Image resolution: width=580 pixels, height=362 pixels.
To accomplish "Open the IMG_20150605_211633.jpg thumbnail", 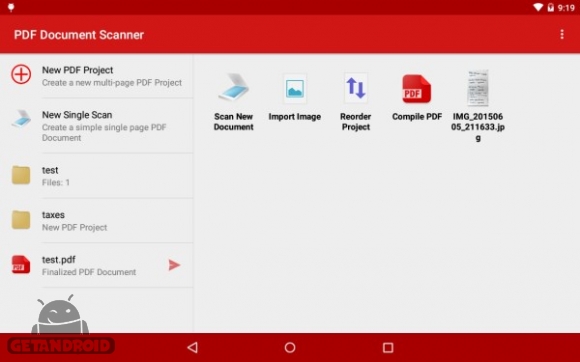I will [478, 88].
